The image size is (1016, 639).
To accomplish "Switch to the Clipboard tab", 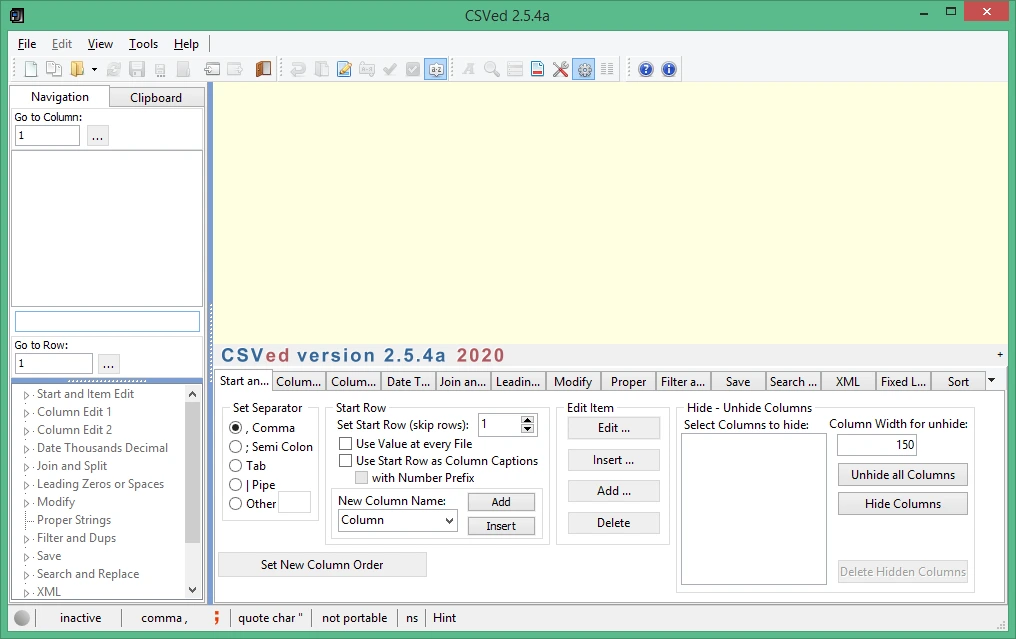I will tap(156, 97).
